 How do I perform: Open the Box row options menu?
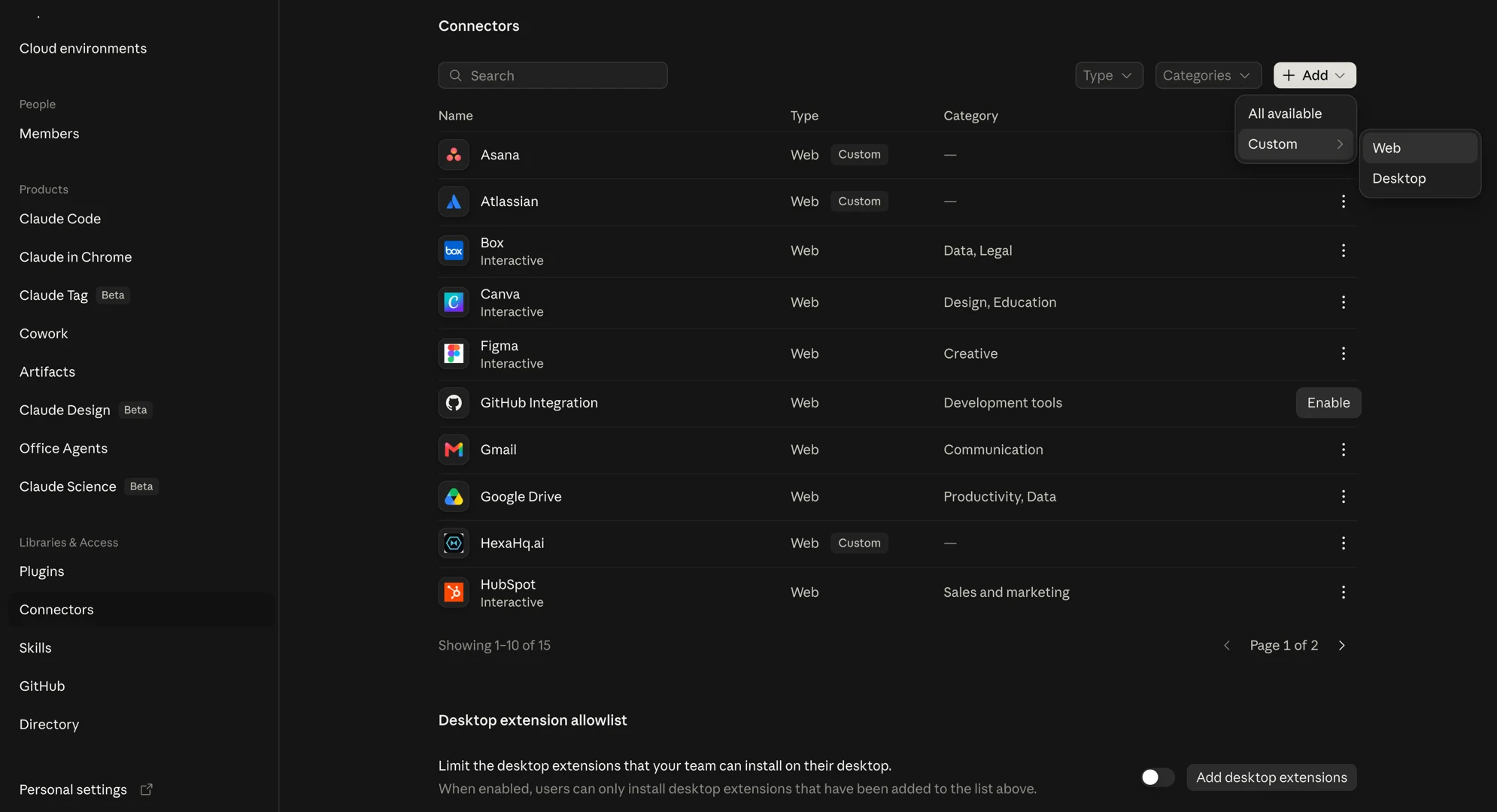[1343, 250]
